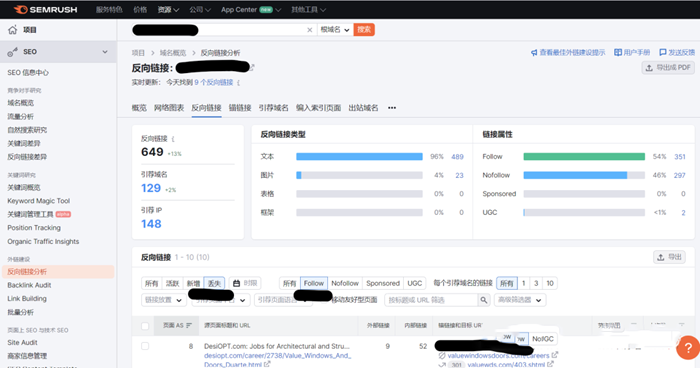This screenshot has width=700, height=368.
Task: Click the Follow green progress bar
Action: coord(584,156)
